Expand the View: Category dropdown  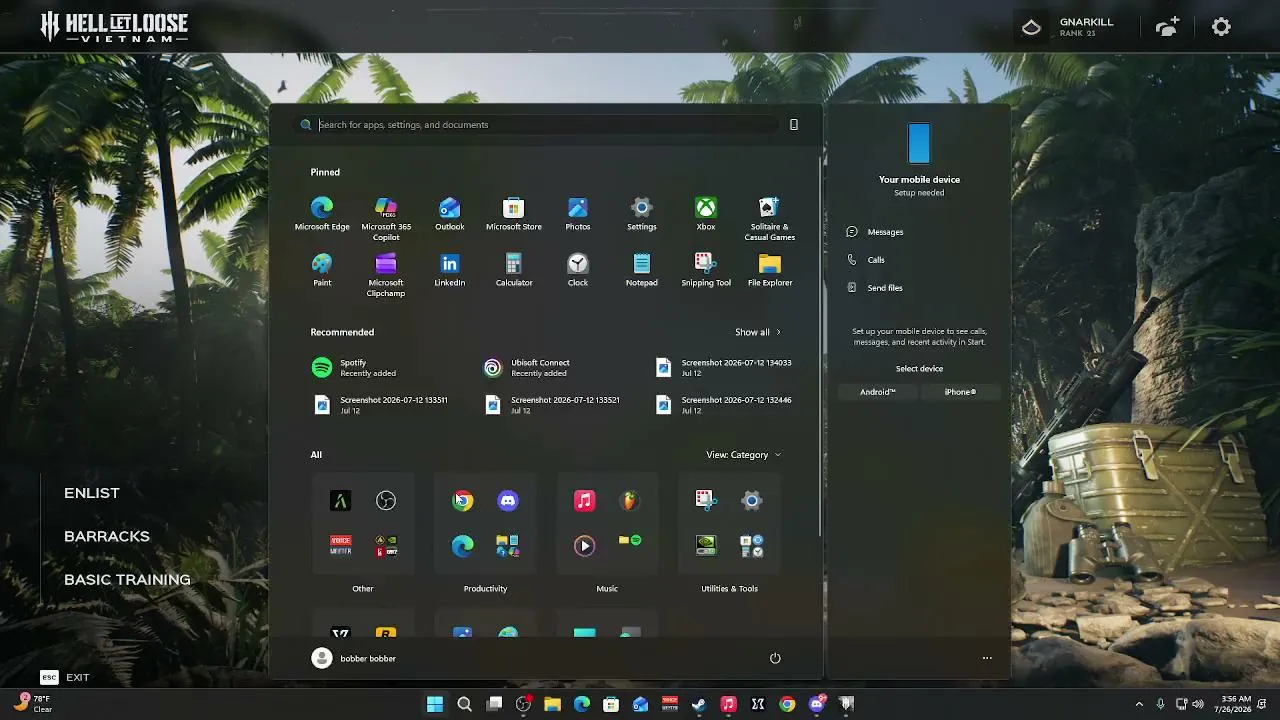(743, 455)
